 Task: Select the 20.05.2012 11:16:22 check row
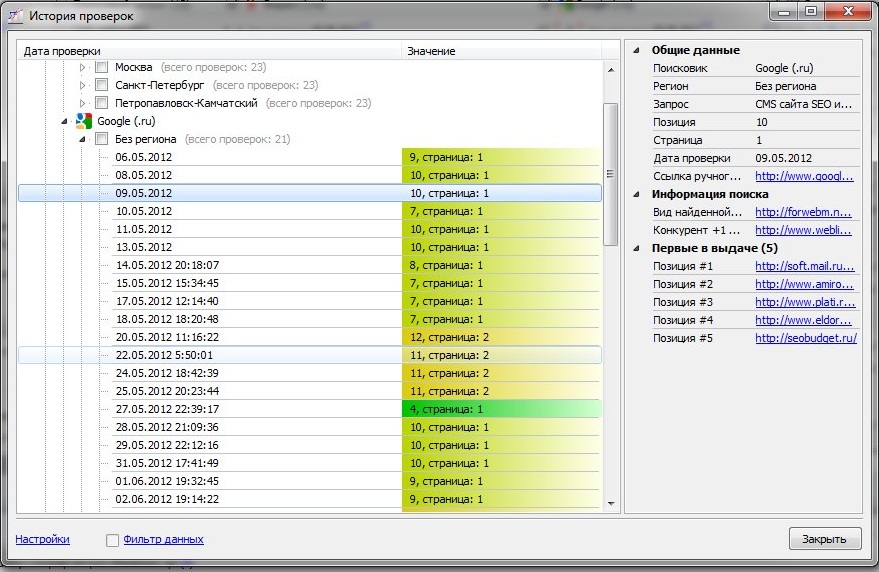point(166,337)
